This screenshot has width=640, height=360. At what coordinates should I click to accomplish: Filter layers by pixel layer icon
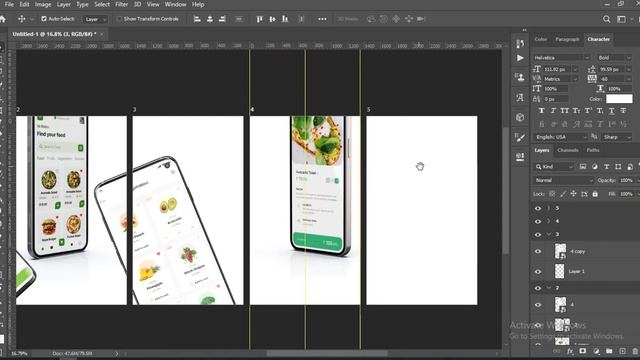[x=583, y=167]
